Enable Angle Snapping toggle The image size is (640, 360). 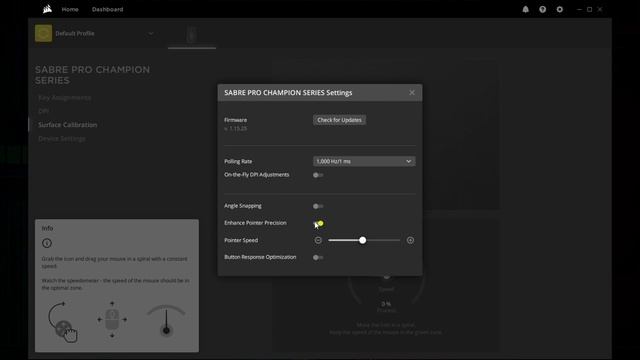(x=318, y=206)
